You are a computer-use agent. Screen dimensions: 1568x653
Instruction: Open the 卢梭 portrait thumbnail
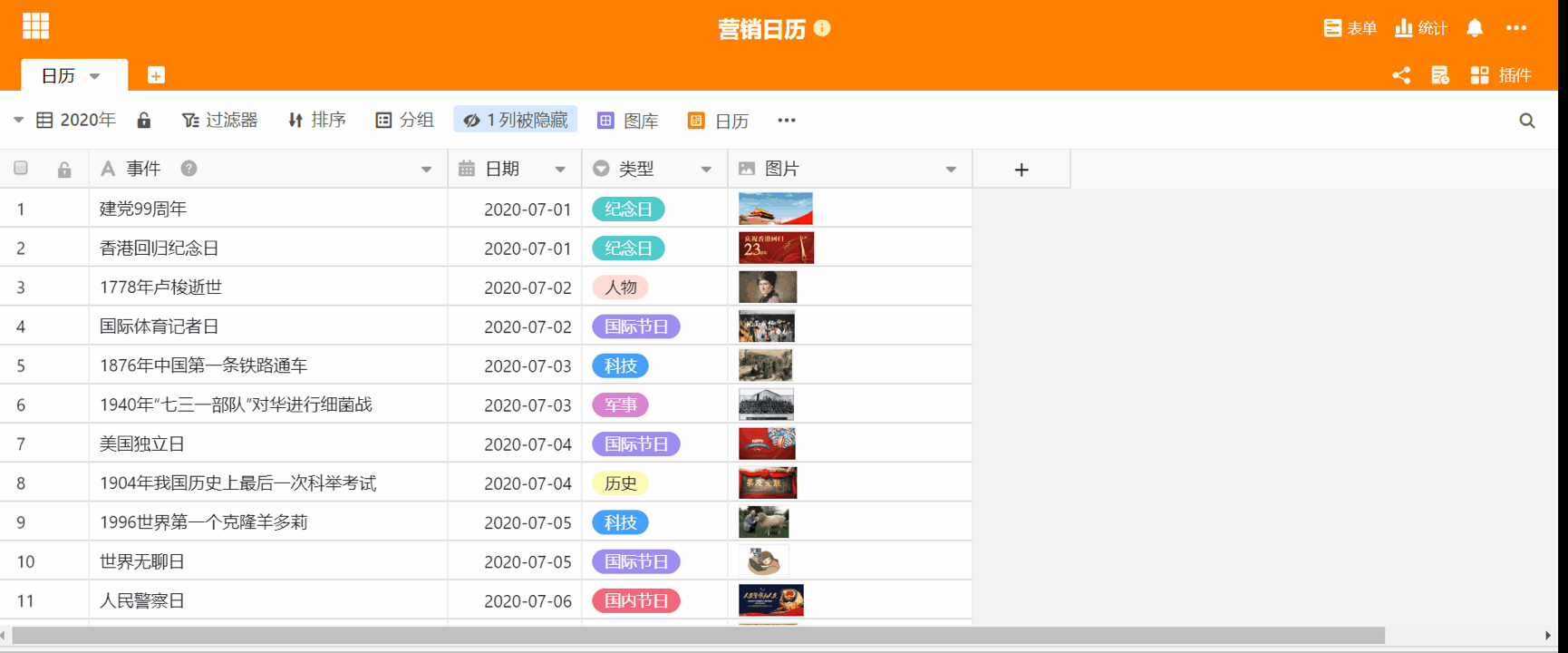[768, 287]
